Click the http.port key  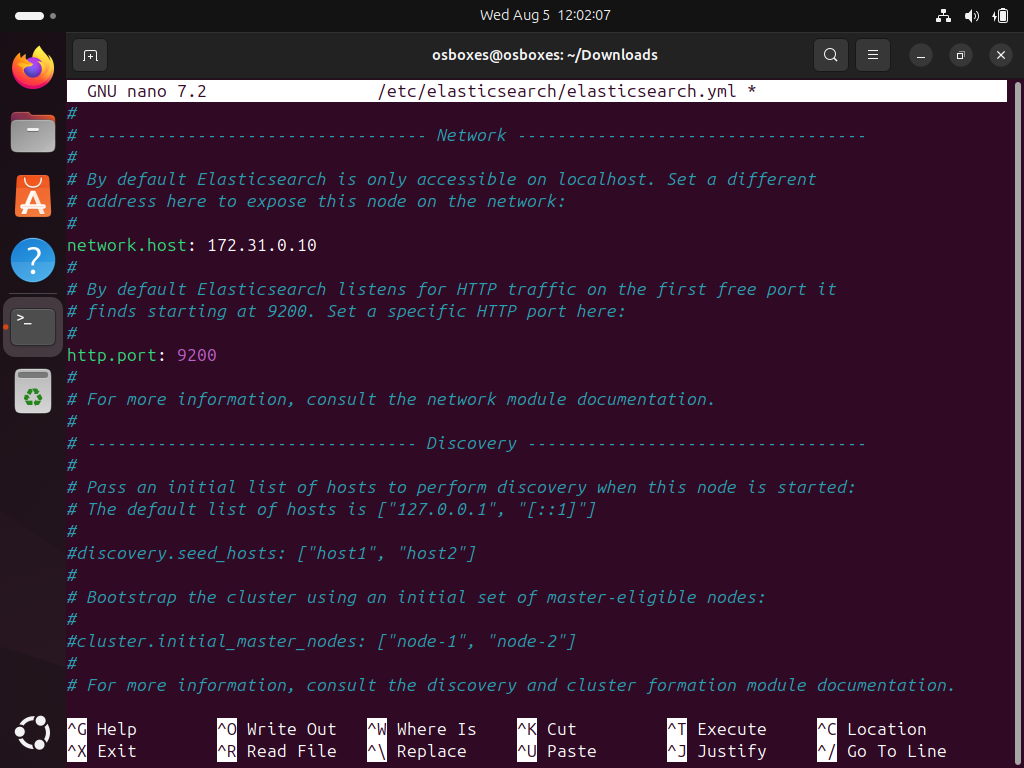[x=112, y=355]
